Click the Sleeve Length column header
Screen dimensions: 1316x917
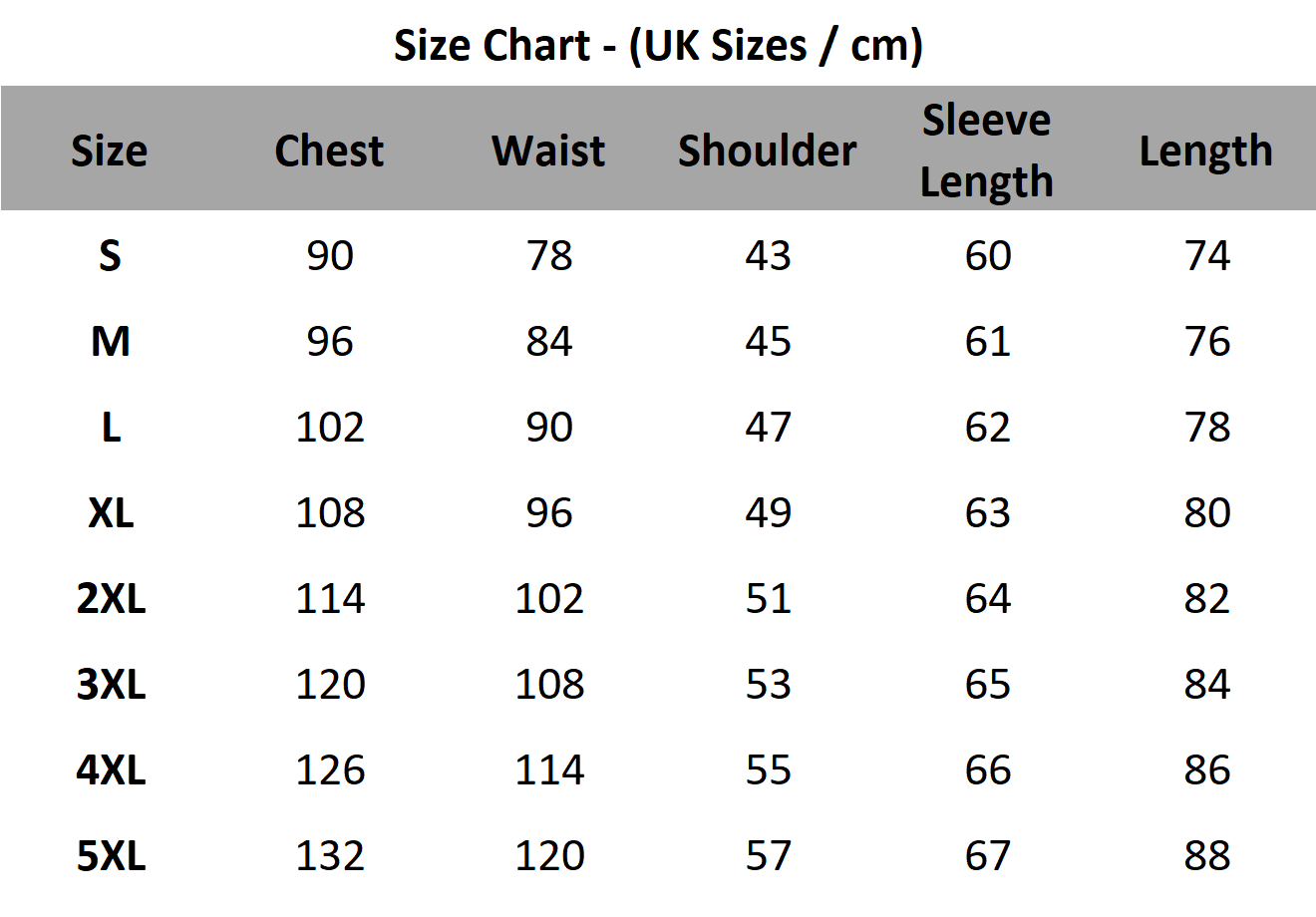click(986, 151)
